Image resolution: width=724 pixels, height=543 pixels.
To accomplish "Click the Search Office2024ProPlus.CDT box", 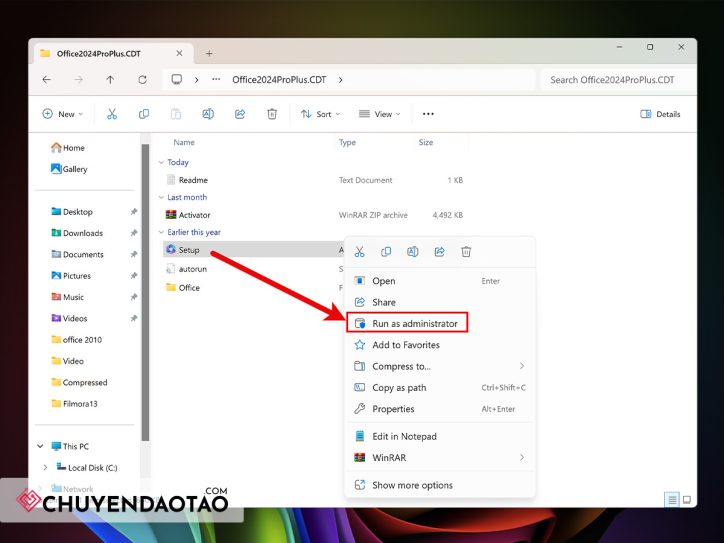I will [x=617, y=80].
